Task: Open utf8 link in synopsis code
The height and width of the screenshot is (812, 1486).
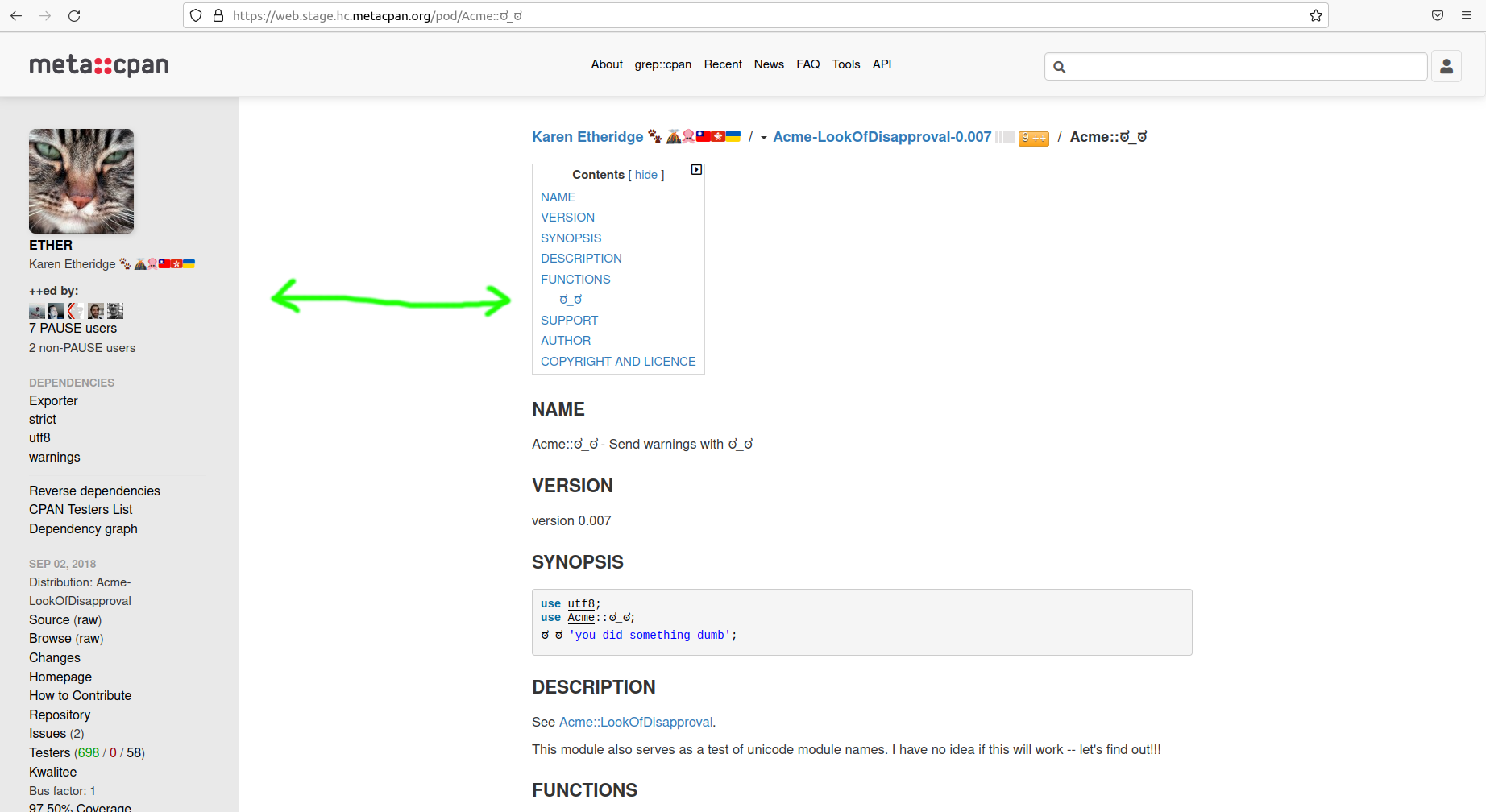Action: pos(581,604)
